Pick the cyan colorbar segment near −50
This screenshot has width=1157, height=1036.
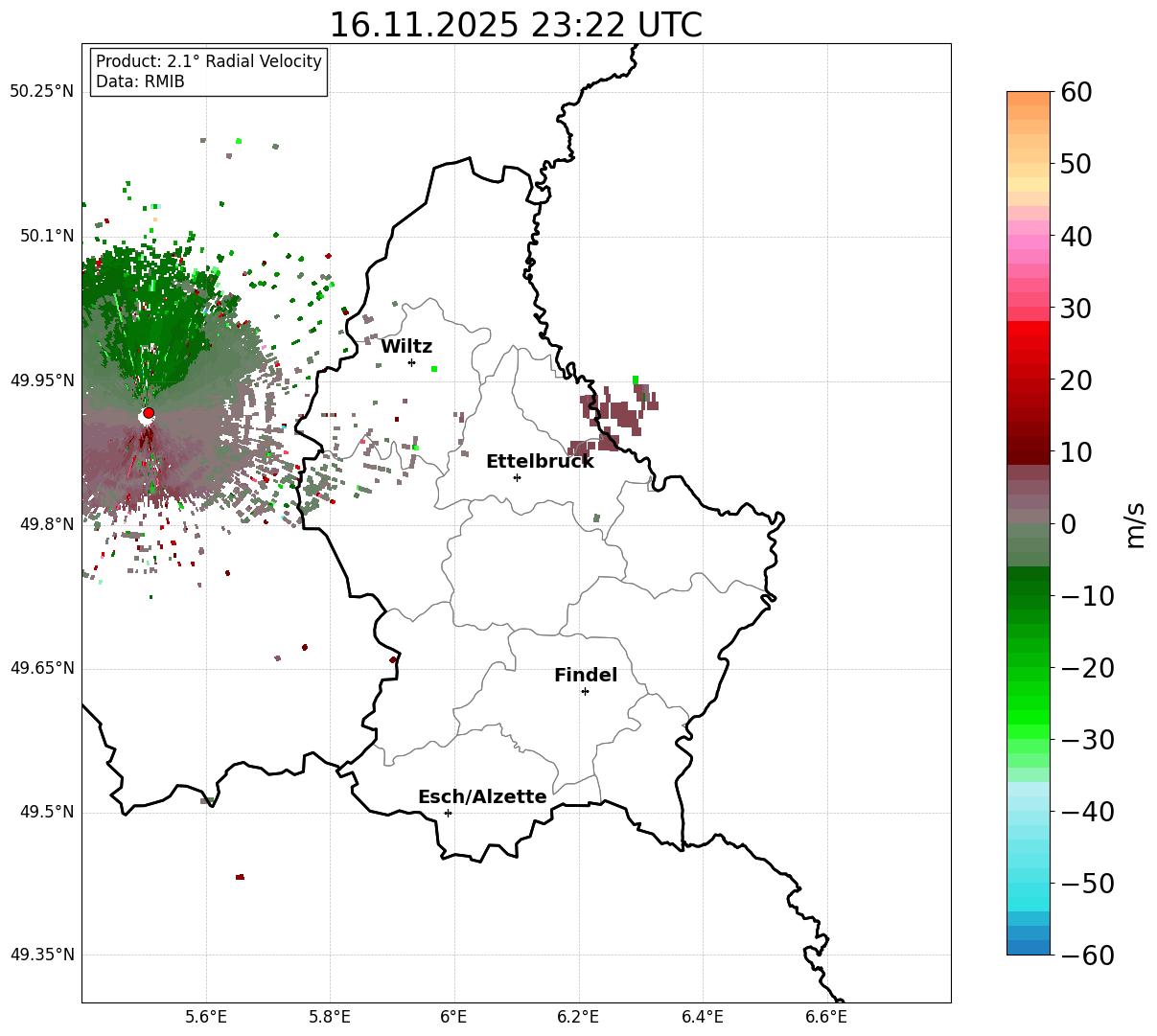[x=1029, y=883]
